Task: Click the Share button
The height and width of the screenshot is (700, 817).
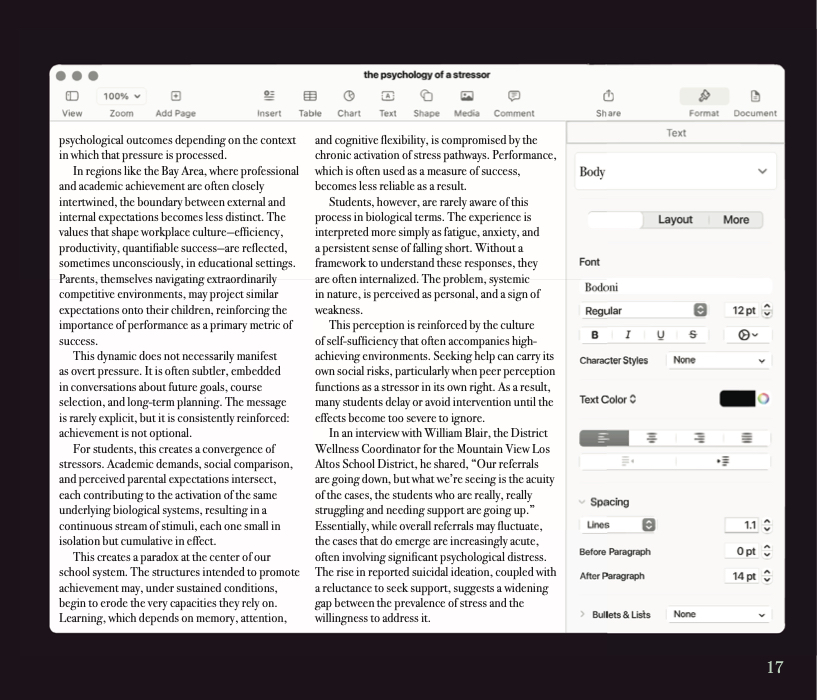Action: [608, 102]
